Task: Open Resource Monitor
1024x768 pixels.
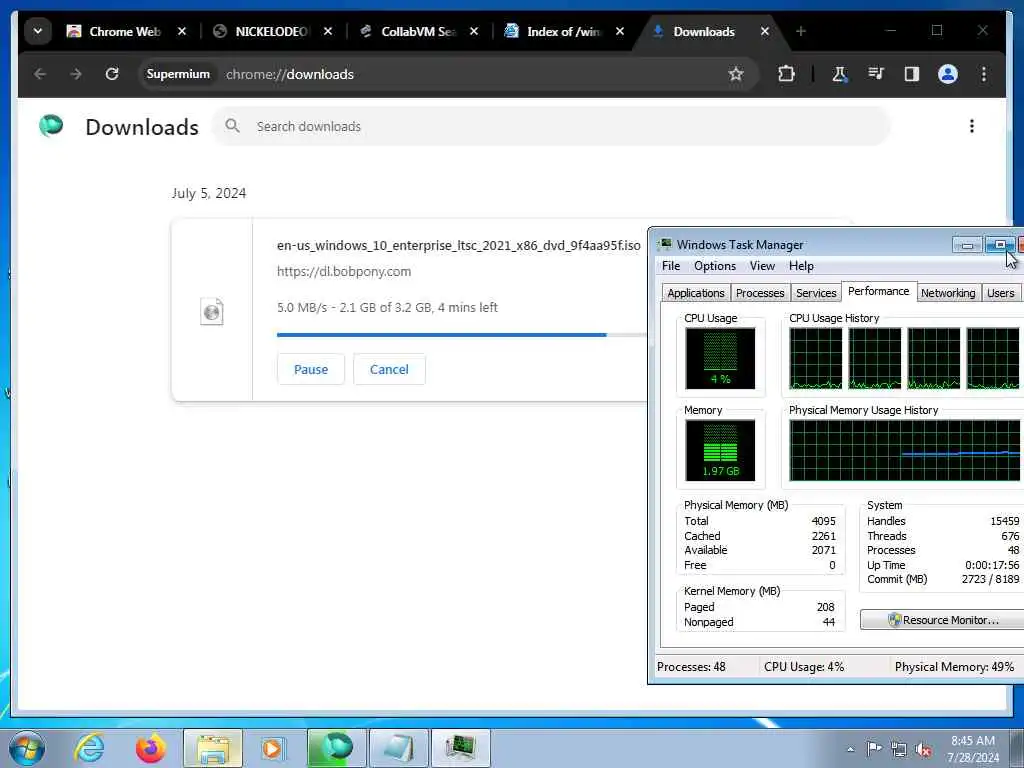Action: pyautogui.click(x=944, y=620)
